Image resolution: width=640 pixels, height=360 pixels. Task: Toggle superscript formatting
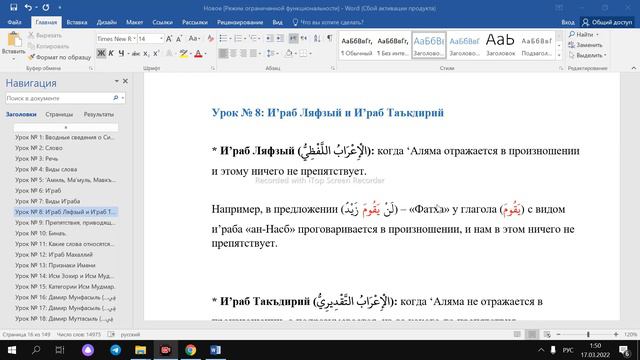coord(156,53)
